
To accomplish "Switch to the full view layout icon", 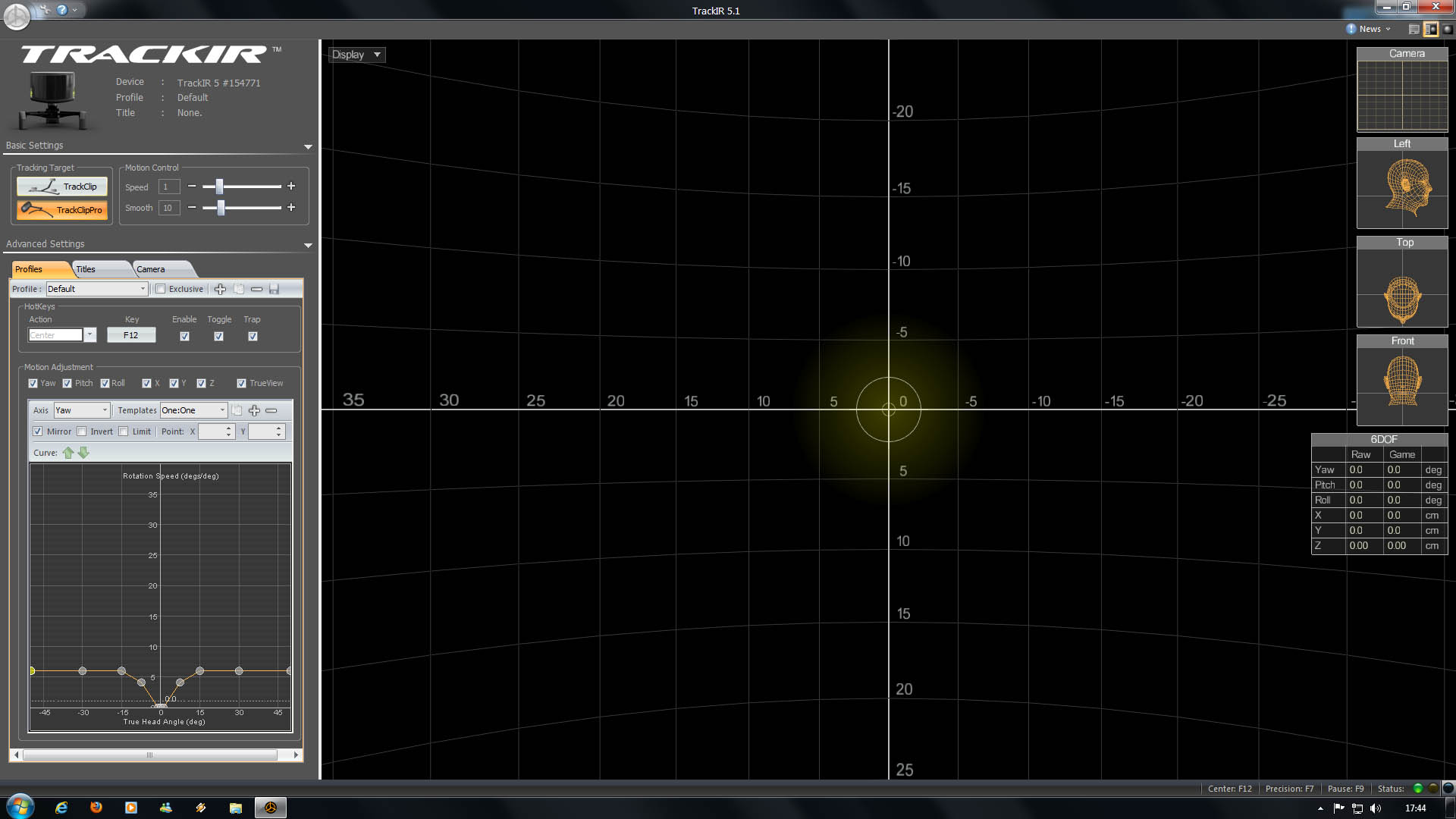I will [1447, 29].
